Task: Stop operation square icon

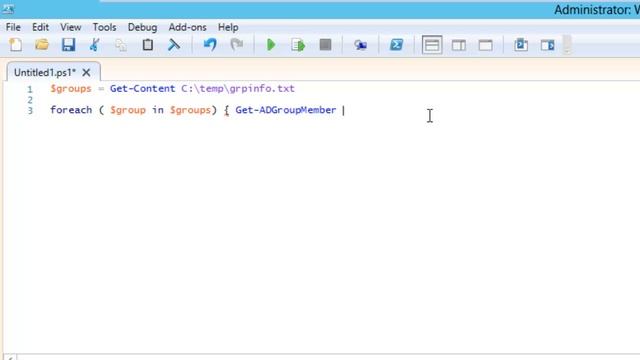Action: click(325, 44)
